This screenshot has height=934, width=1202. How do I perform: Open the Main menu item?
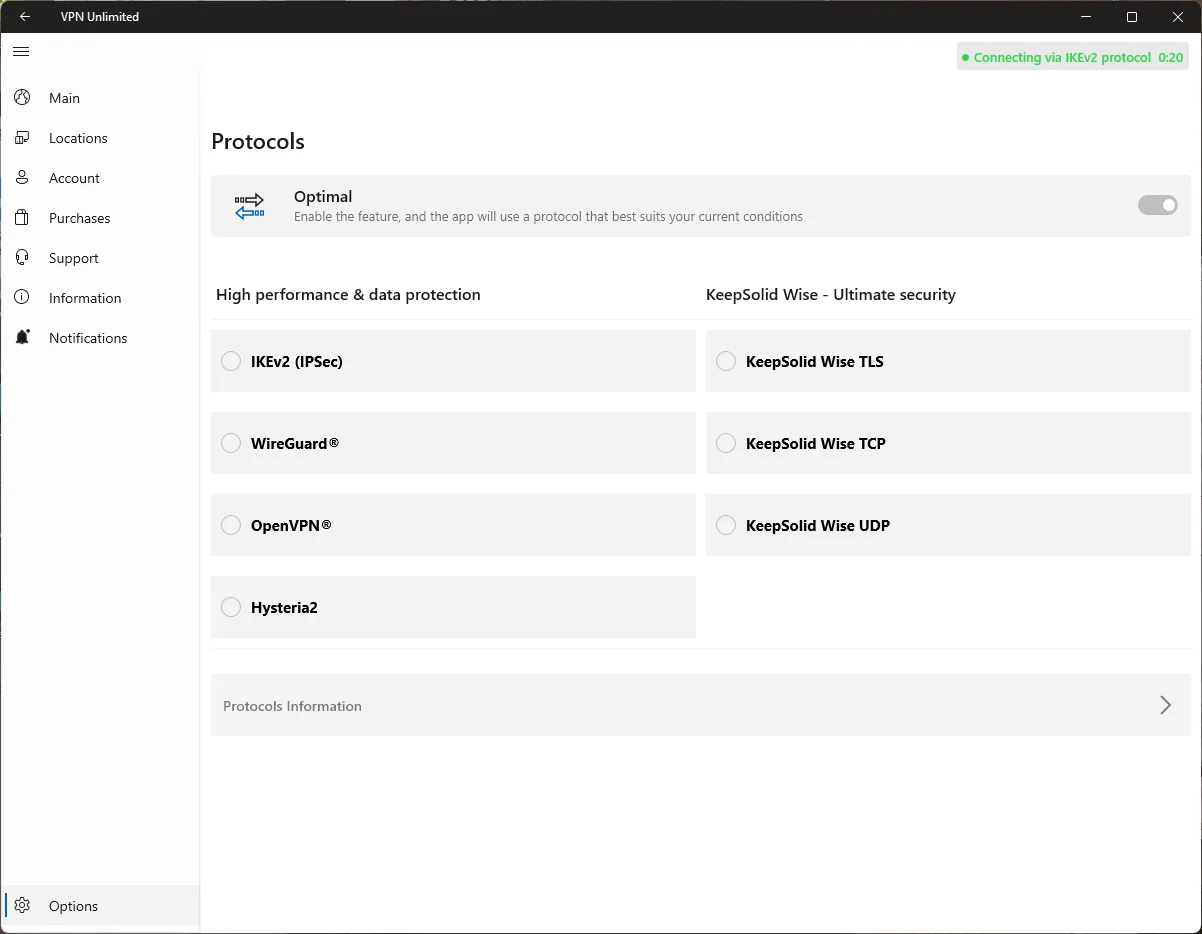point(100,98)
